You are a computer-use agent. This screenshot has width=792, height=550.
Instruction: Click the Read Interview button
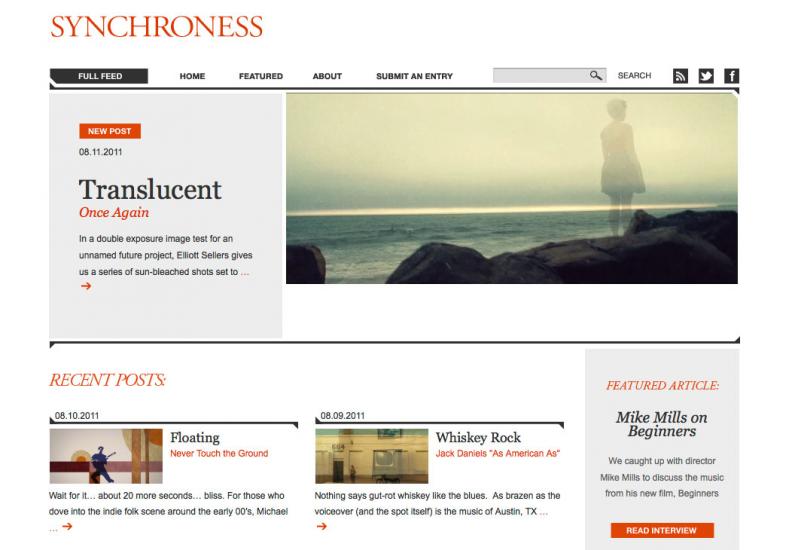click(662, 530)
